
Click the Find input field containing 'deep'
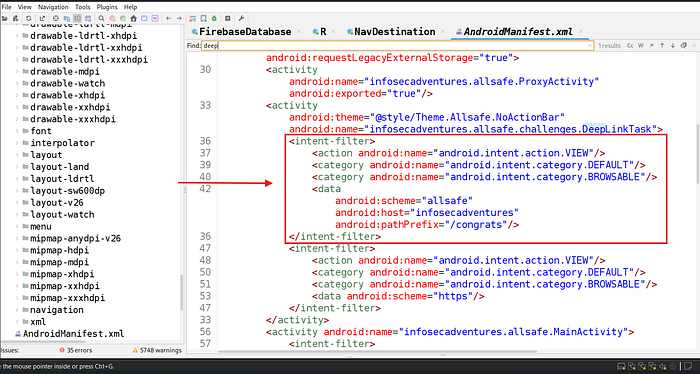397,46
